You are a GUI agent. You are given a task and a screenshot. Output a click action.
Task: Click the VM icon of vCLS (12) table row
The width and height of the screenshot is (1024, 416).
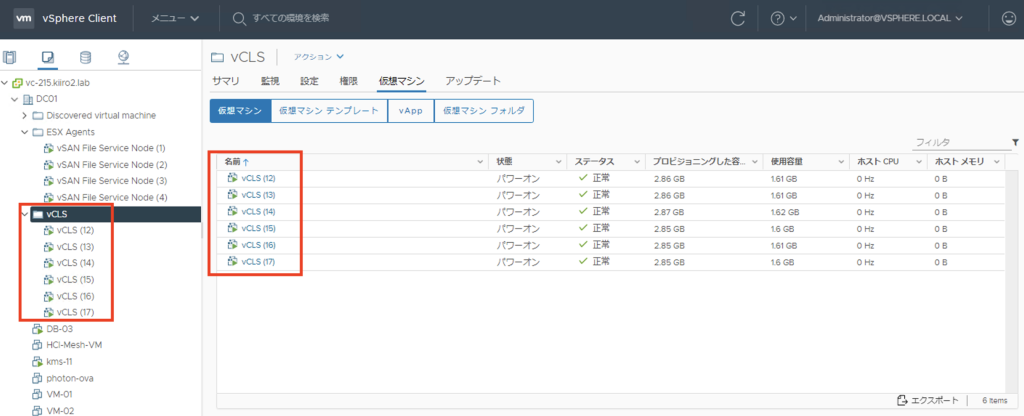point(232,178)
